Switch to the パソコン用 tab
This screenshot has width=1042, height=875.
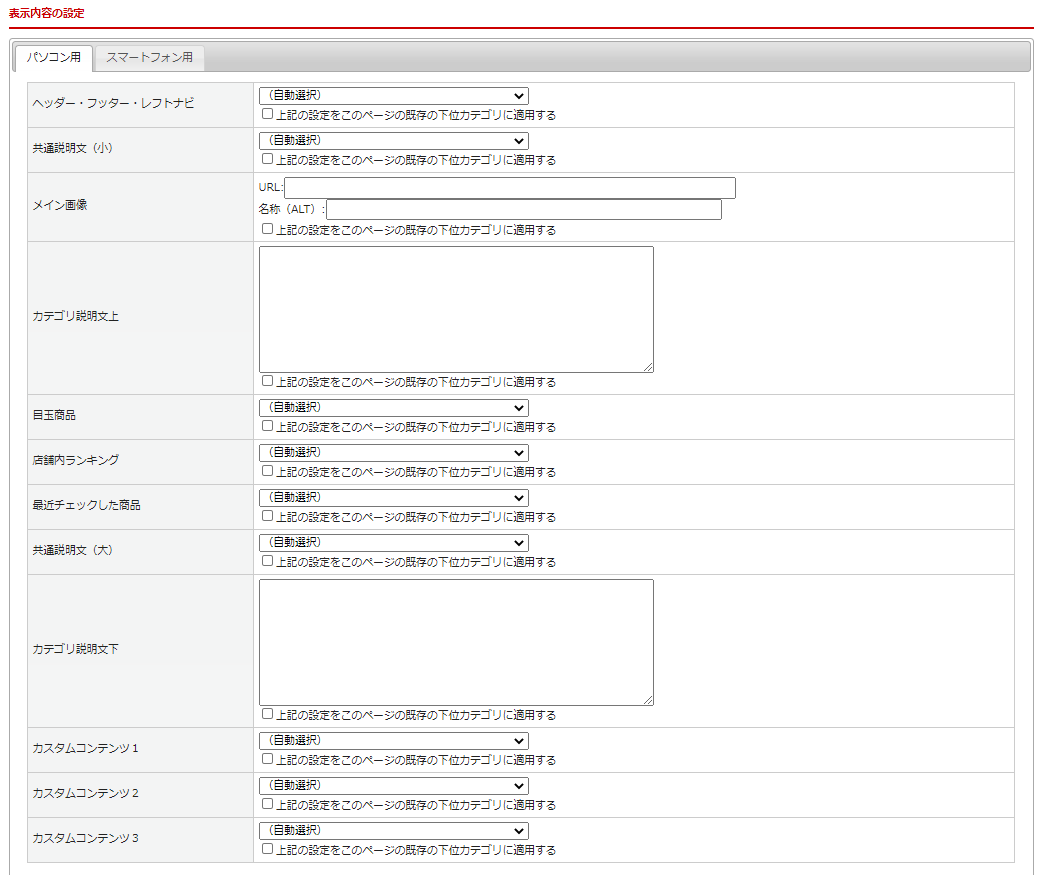point(54,58)
